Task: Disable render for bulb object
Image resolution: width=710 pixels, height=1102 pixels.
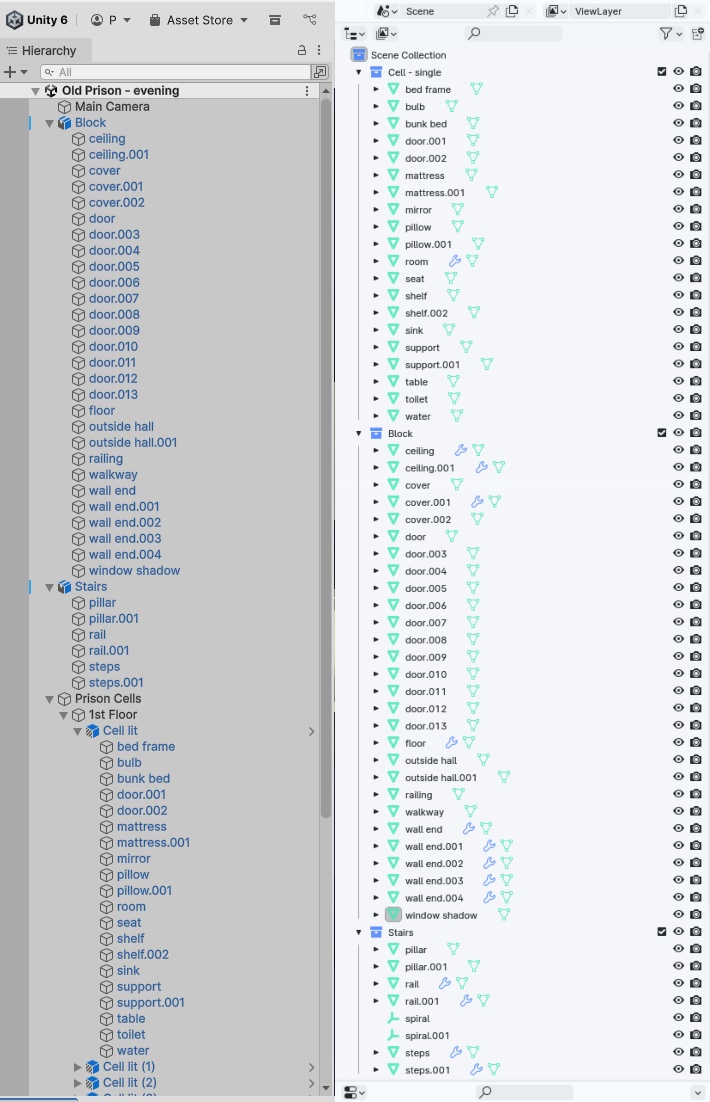Action: pos(696,105)
